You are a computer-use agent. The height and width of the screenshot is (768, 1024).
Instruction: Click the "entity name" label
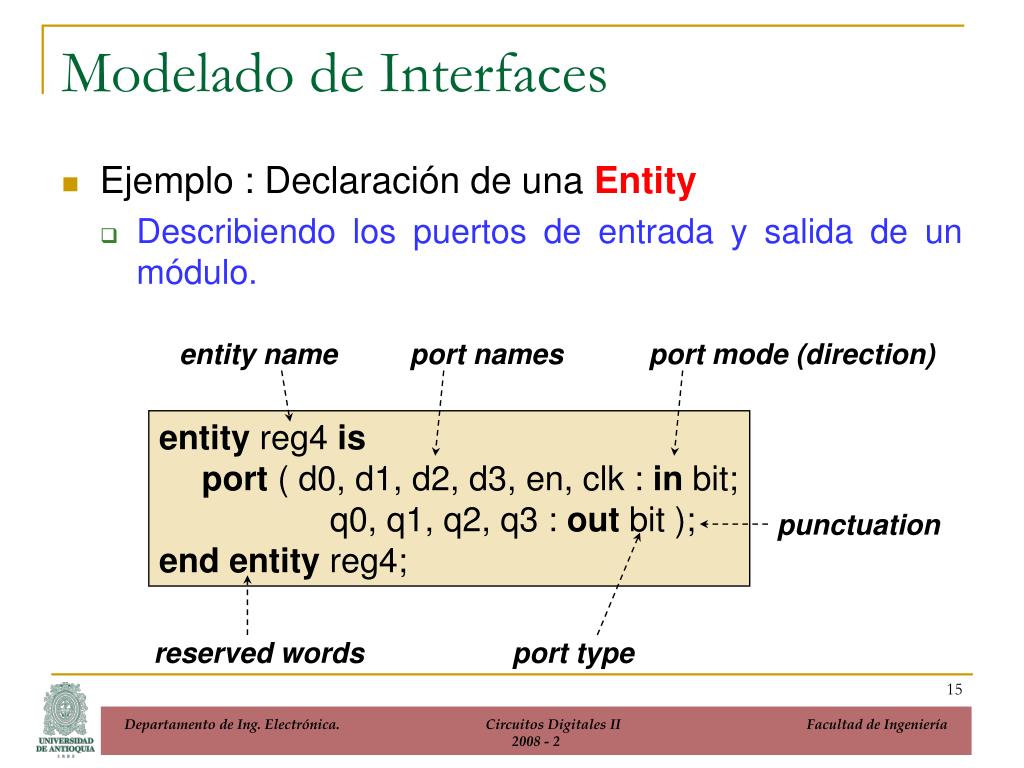259,355
